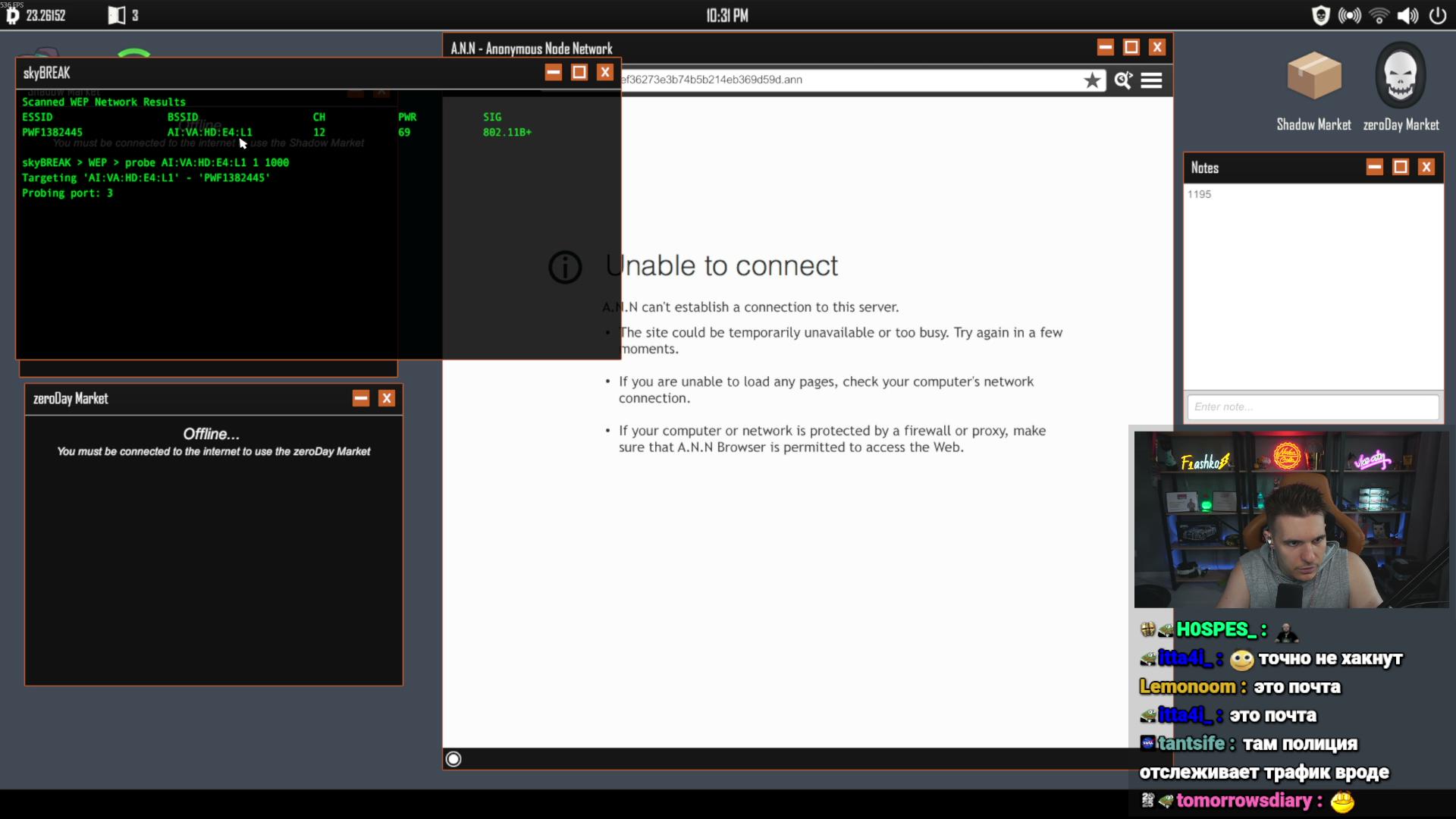Click 'Scanned WEP Network Results' header in skyBREAK
The width and height of the screenshot is (1456, 819).
104,102
